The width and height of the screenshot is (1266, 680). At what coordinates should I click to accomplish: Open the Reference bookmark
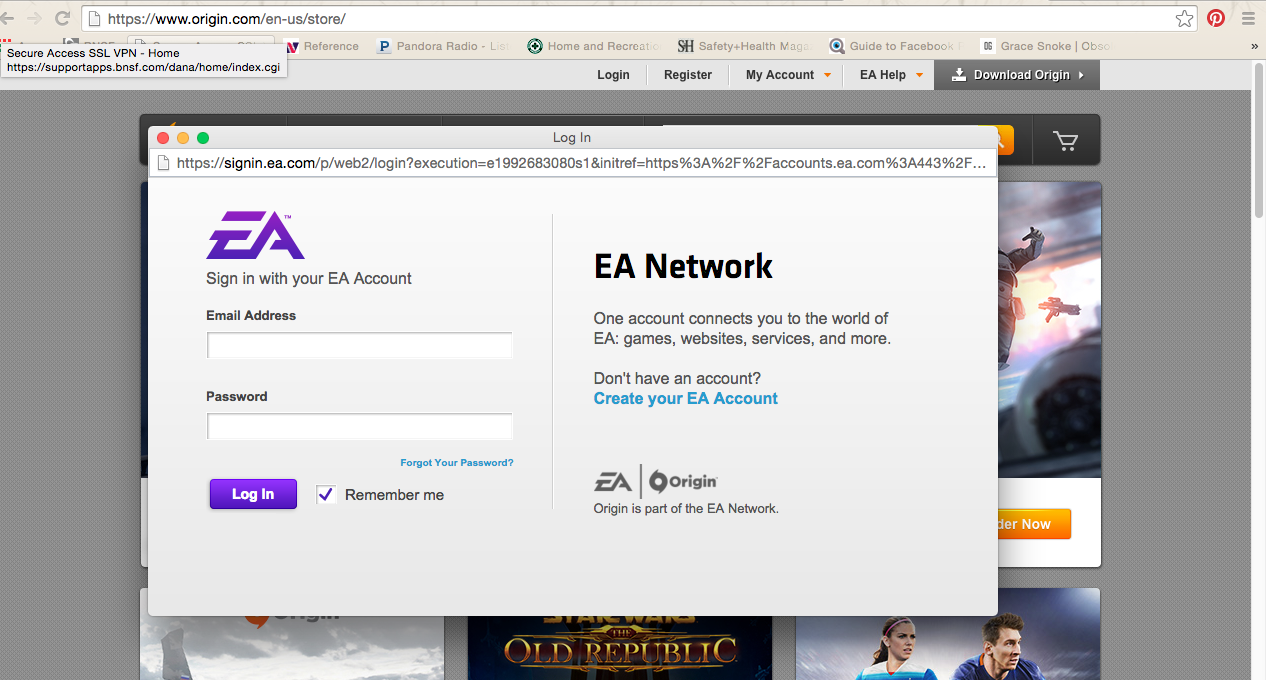pyautogui.click(x=322, y=46)
